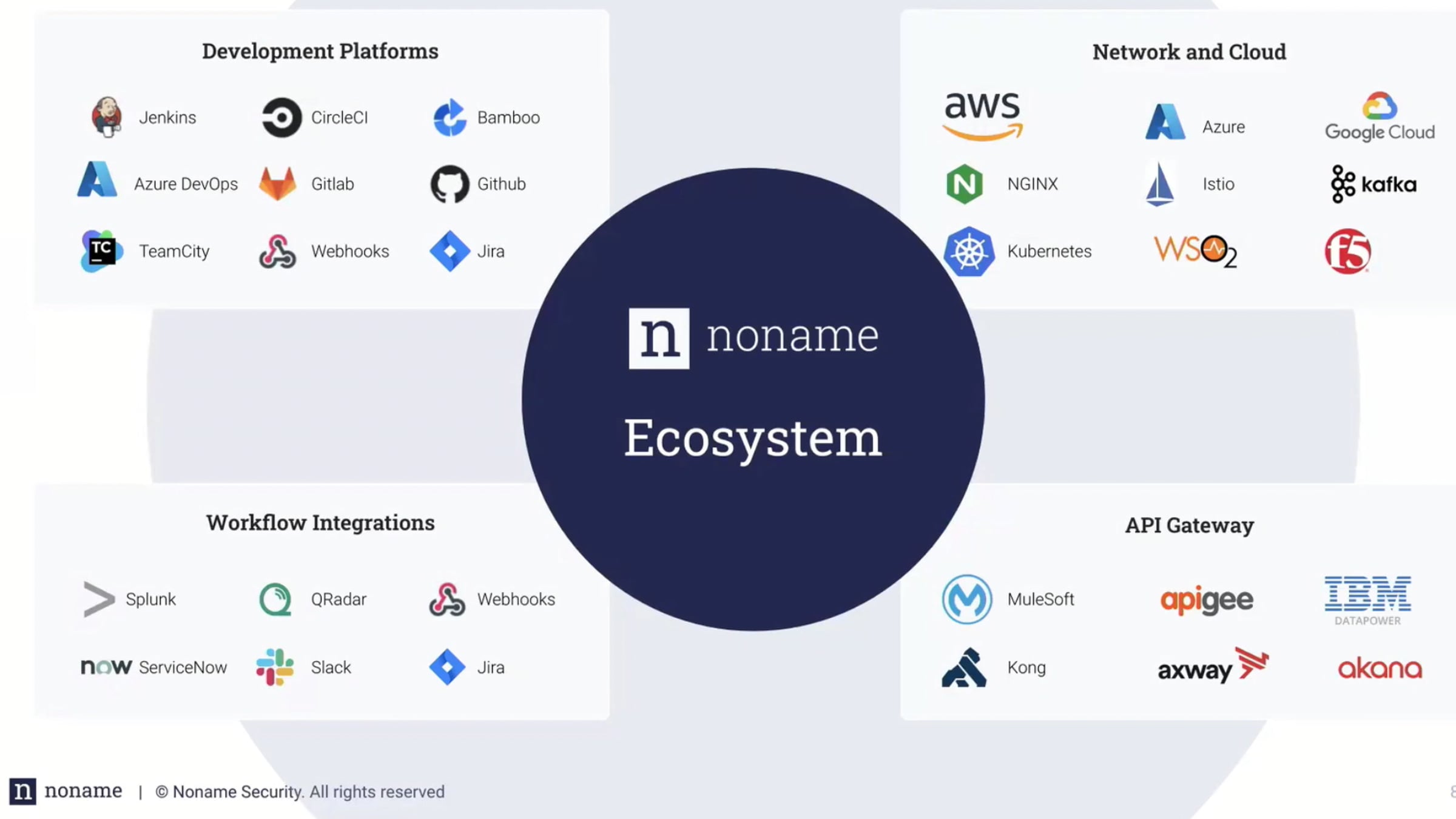
Task: Click the NGINX label
Action: 1033,184
